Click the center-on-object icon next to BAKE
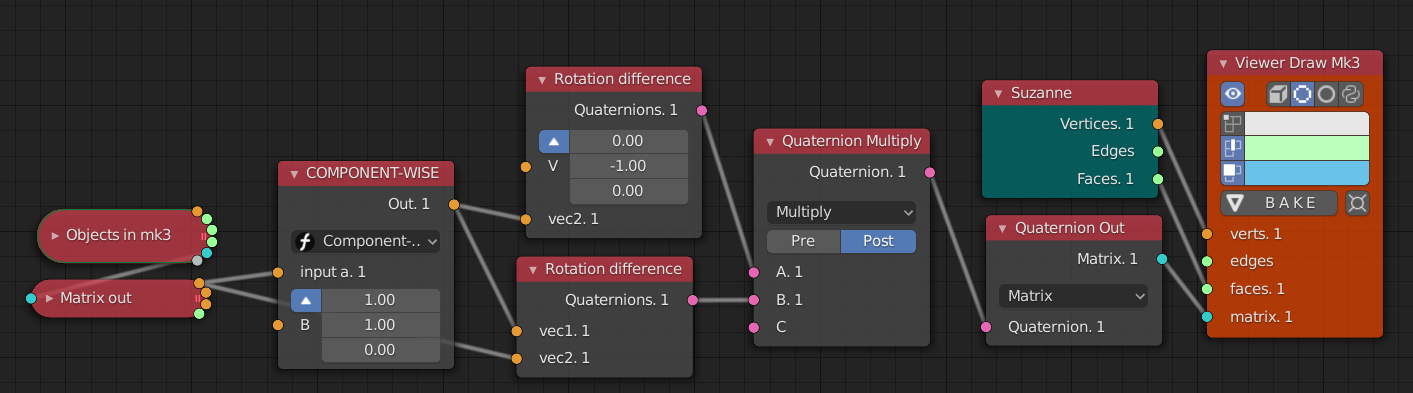The width and height of the screenshot is (1413, 393). point(1357,203)
